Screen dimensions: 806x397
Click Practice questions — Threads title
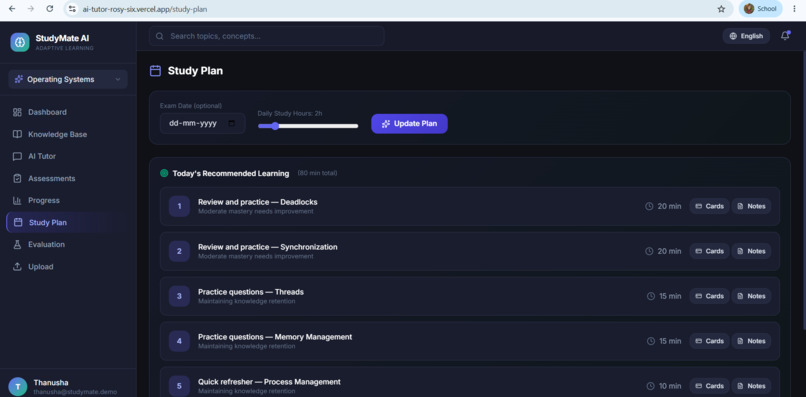point(251,292)
